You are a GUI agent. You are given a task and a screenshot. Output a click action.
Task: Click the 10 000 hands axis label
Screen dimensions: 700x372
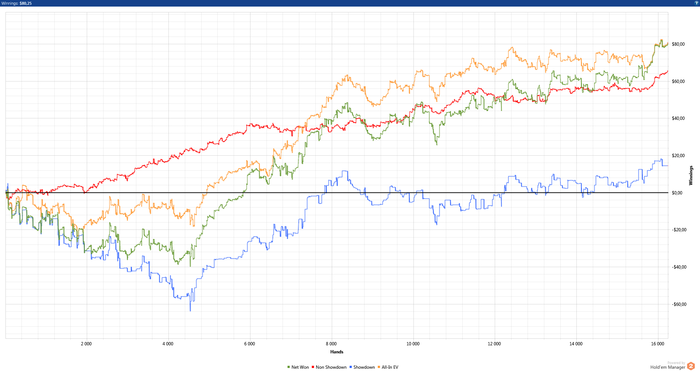point(413,344)
